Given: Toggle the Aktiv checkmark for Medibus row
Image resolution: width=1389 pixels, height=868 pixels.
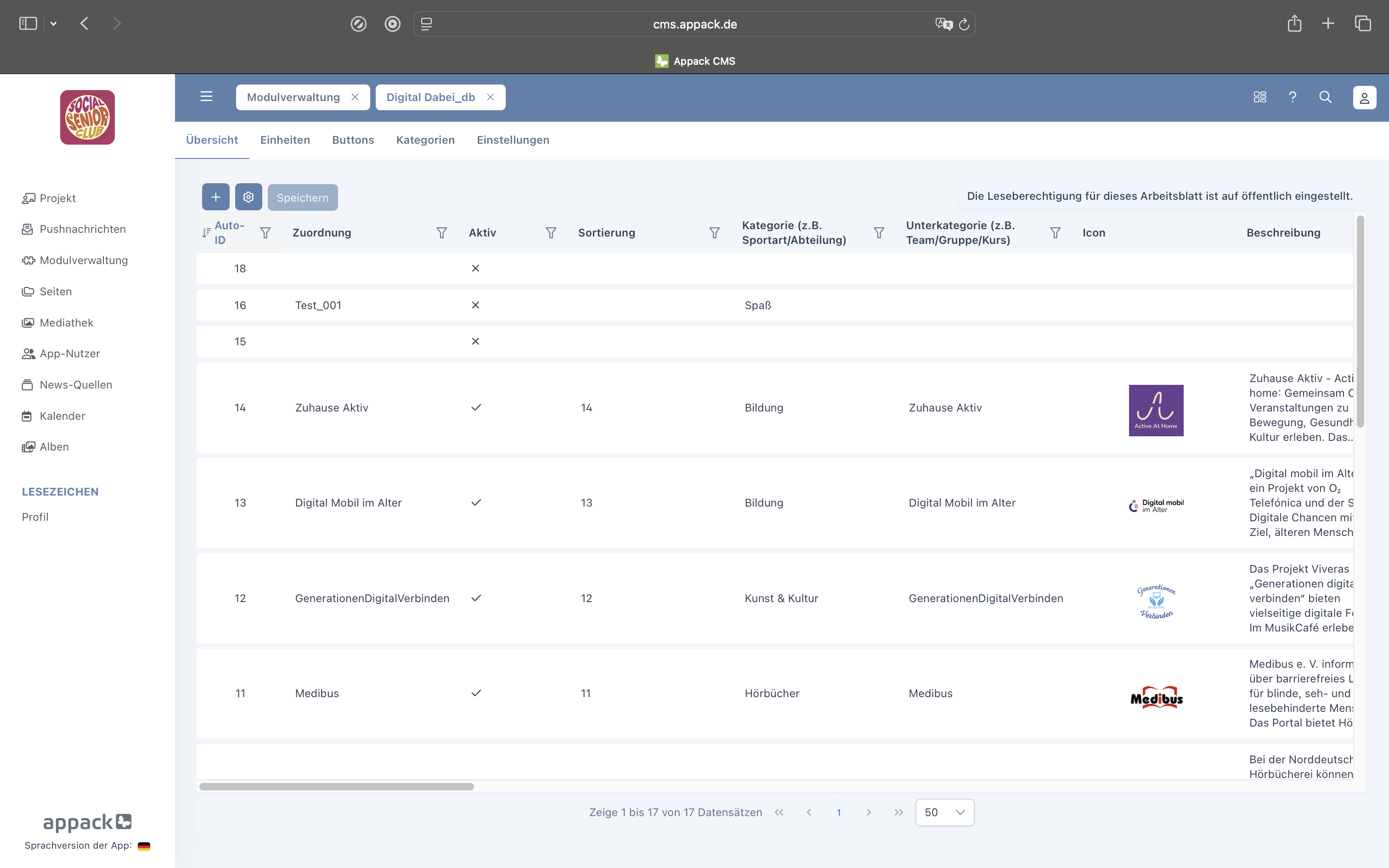Looking at the screenshot, I should tap(476, 693).
